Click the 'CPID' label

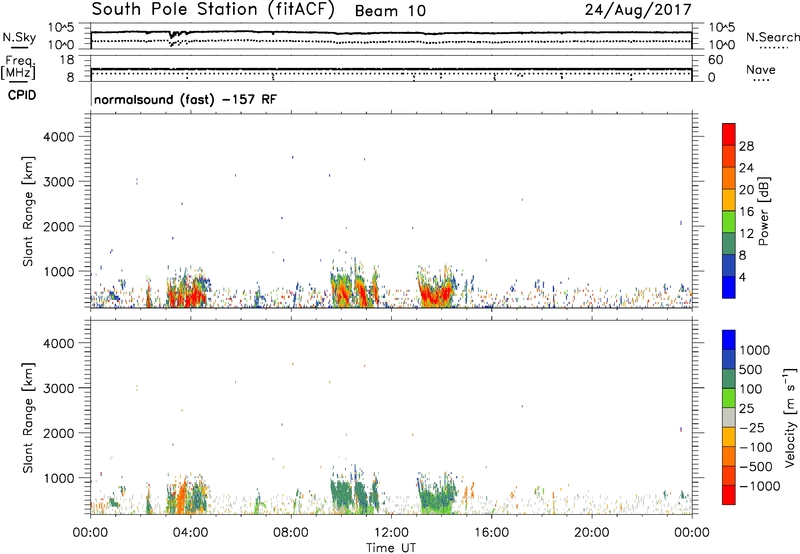22,95
